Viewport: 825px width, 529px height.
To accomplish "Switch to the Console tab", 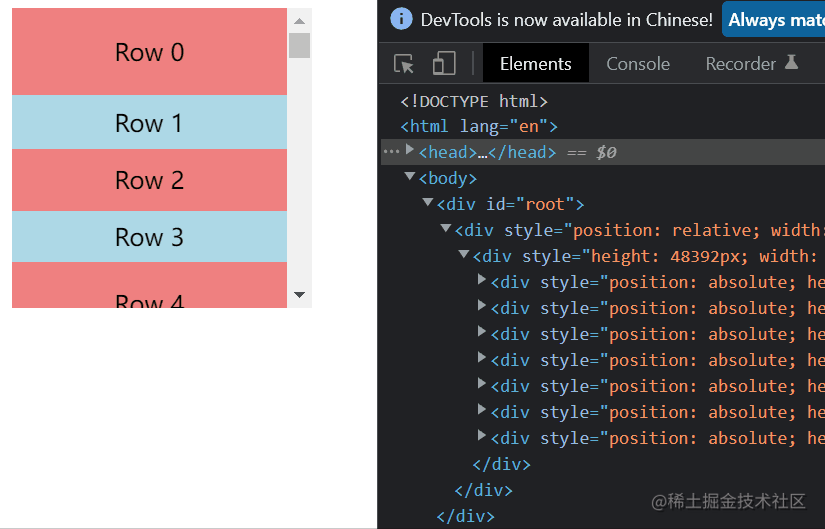I will click(638, 64).
